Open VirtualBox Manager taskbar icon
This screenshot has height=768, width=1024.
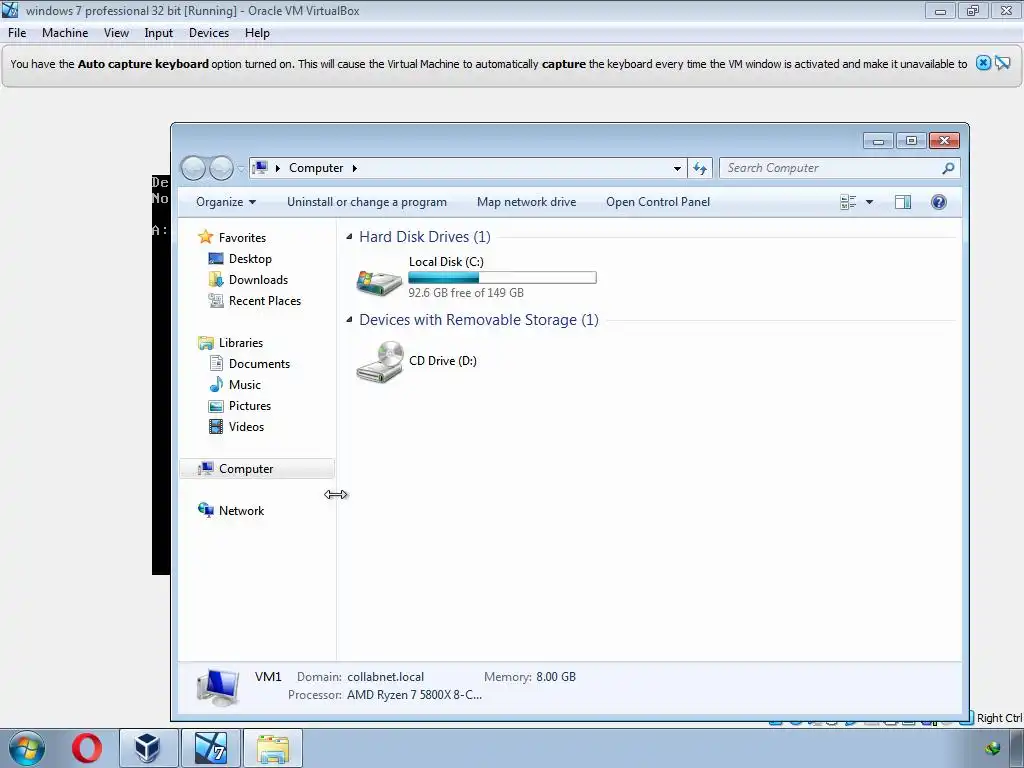tap(148, 748)
